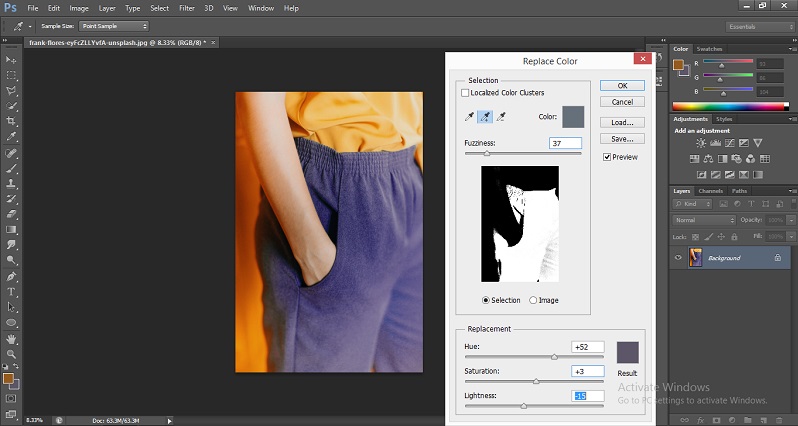Screen dimensions: 798x426
Task: Open the Normal blend mode dropdown
Action: pyautogui.click(x=704, y=220)
